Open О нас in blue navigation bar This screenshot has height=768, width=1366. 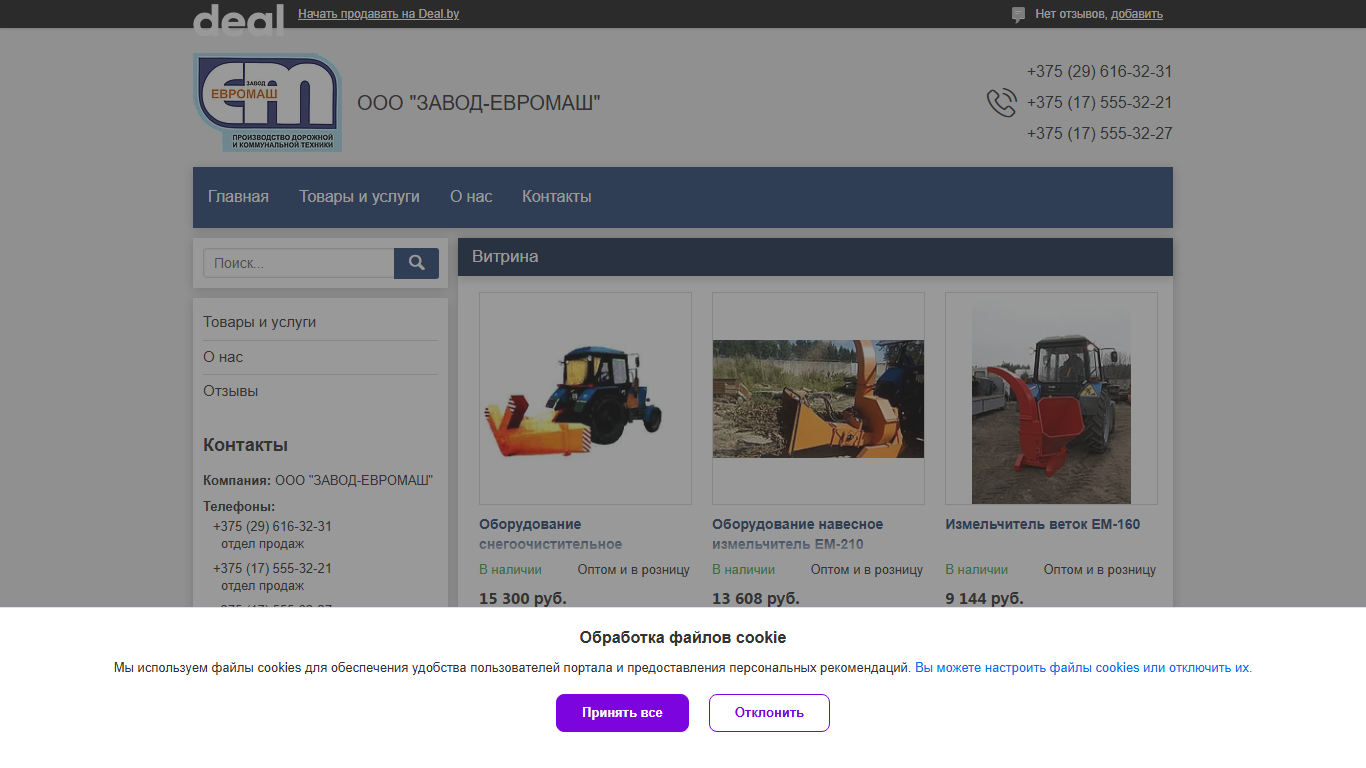471,197
